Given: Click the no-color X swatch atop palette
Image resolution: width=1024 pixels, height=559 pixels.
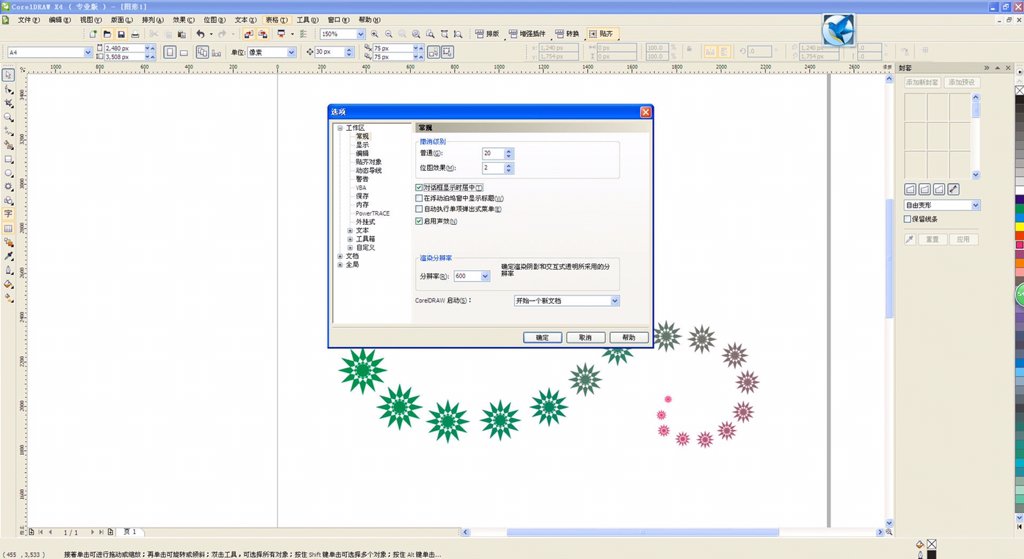Looking at the screenshot, I should [x=1019, y=90].
